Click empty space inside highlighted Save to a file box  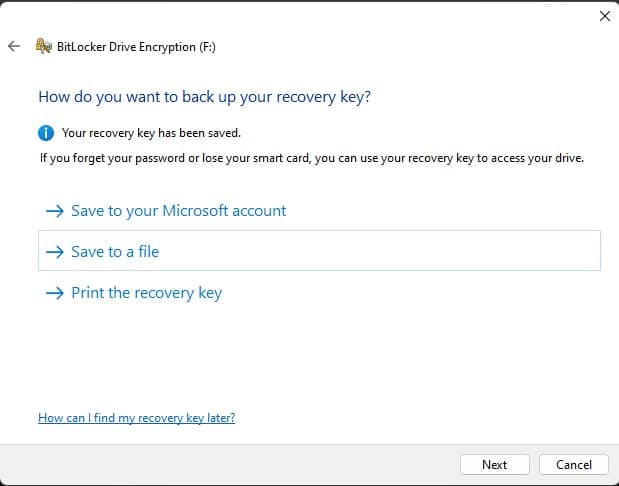379,251
